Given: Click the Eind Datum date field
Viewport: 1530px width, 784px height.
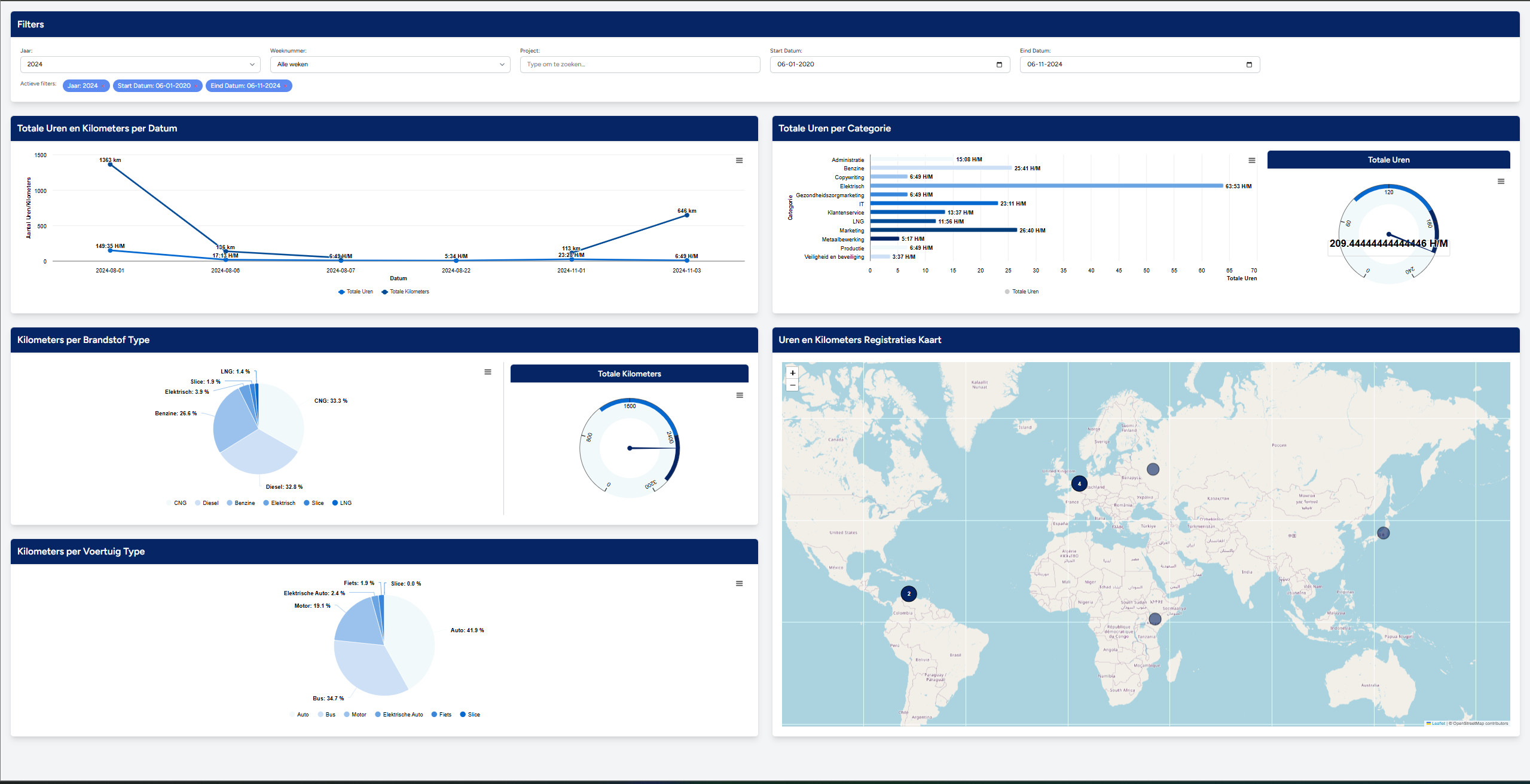Looking at the screenshot, I should (1140, 65).
